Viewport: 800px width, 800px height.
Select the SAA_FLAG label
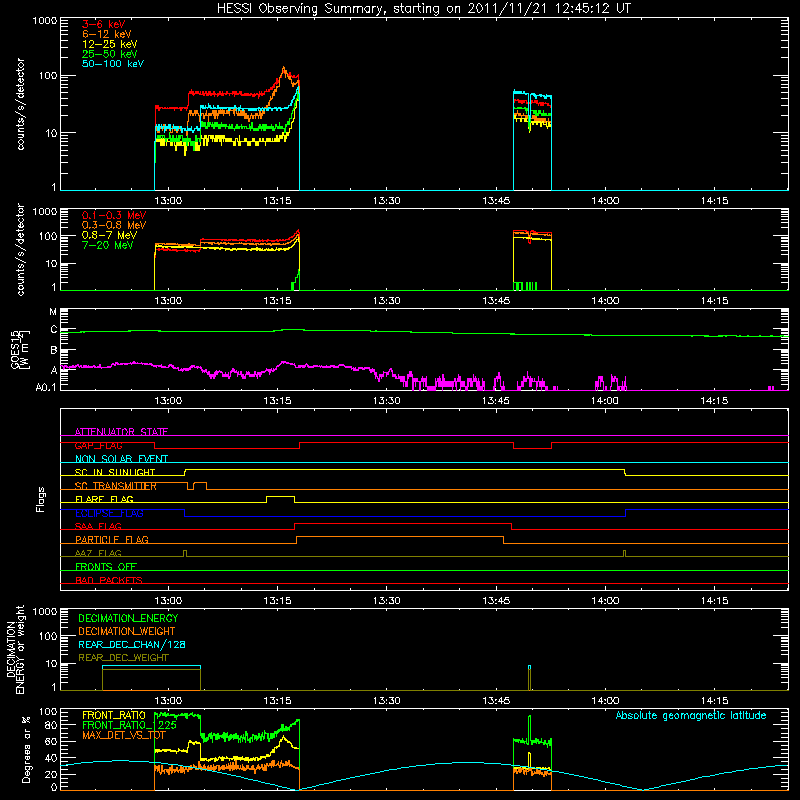[x=98, y=526]
